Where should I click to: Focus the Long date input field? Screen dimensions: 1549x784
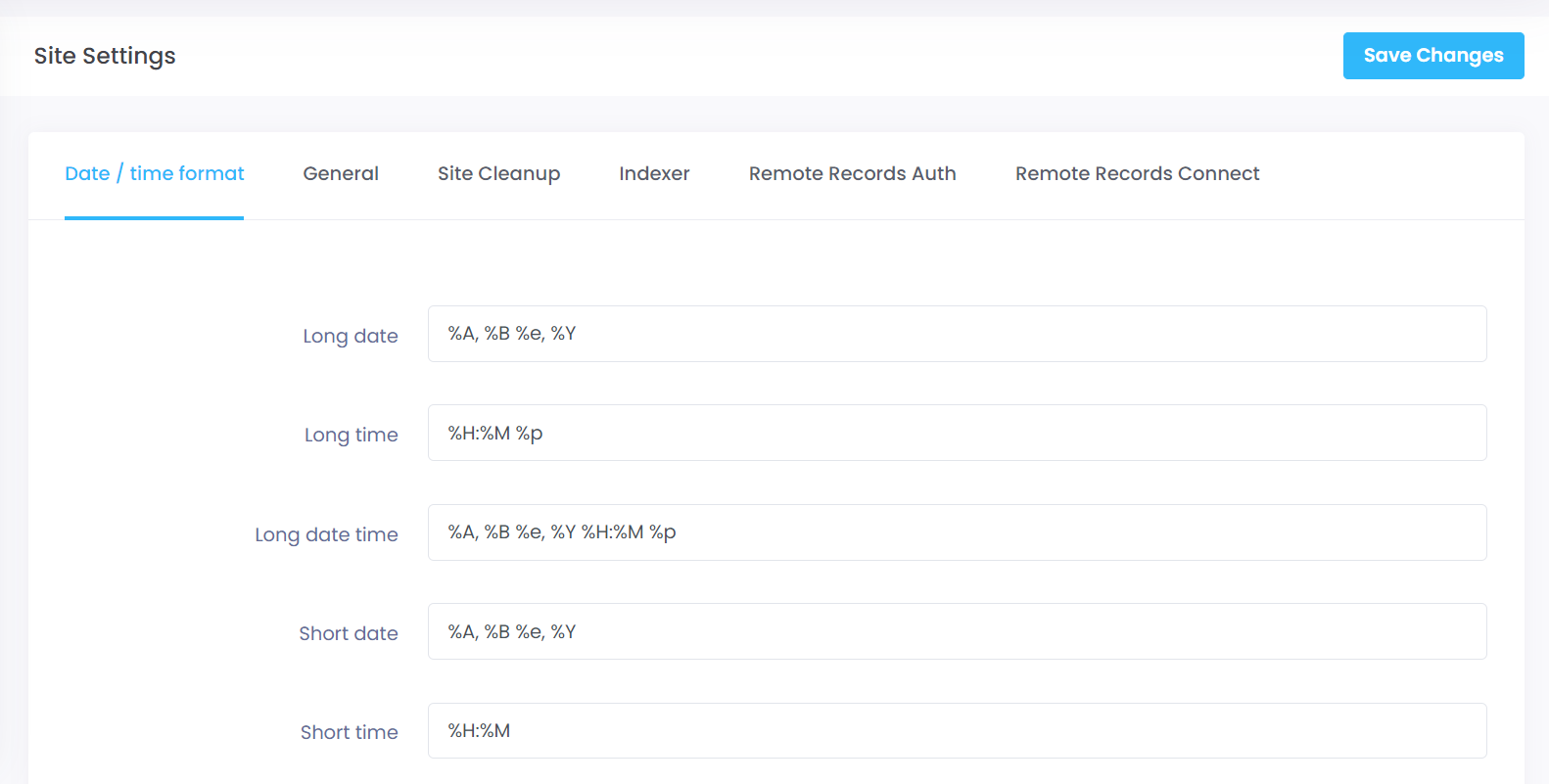(x=957, y=334)
